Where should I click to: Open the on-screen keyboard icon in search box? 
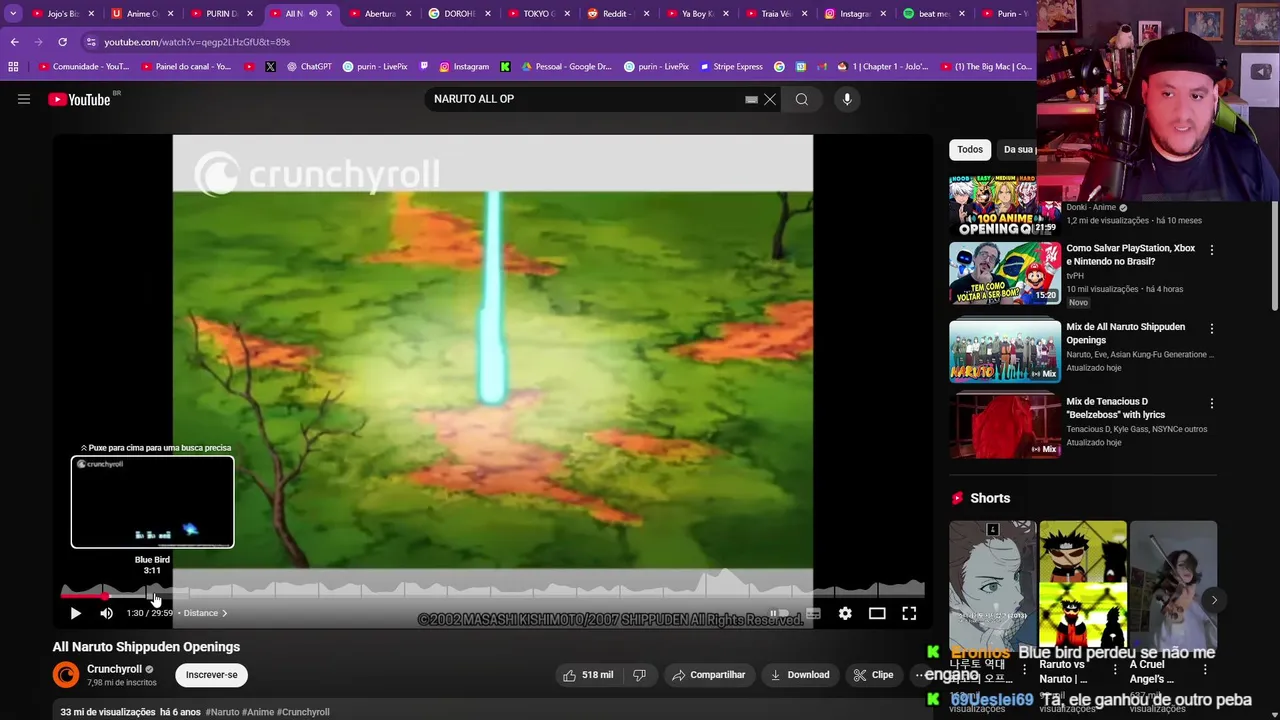click(751, 99)
